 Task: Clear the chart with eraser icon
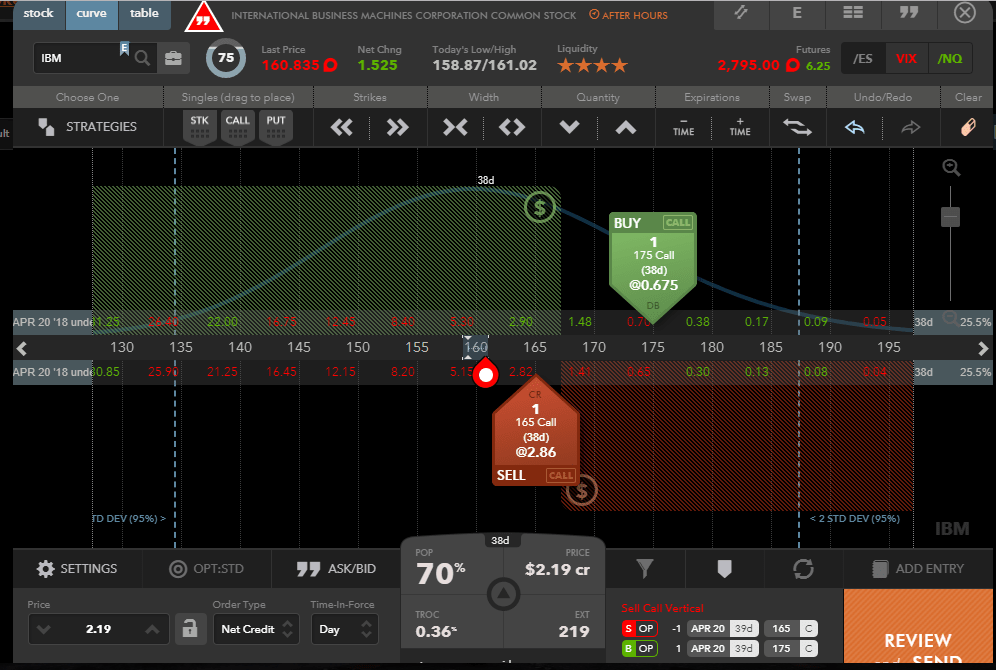(966, 127)
